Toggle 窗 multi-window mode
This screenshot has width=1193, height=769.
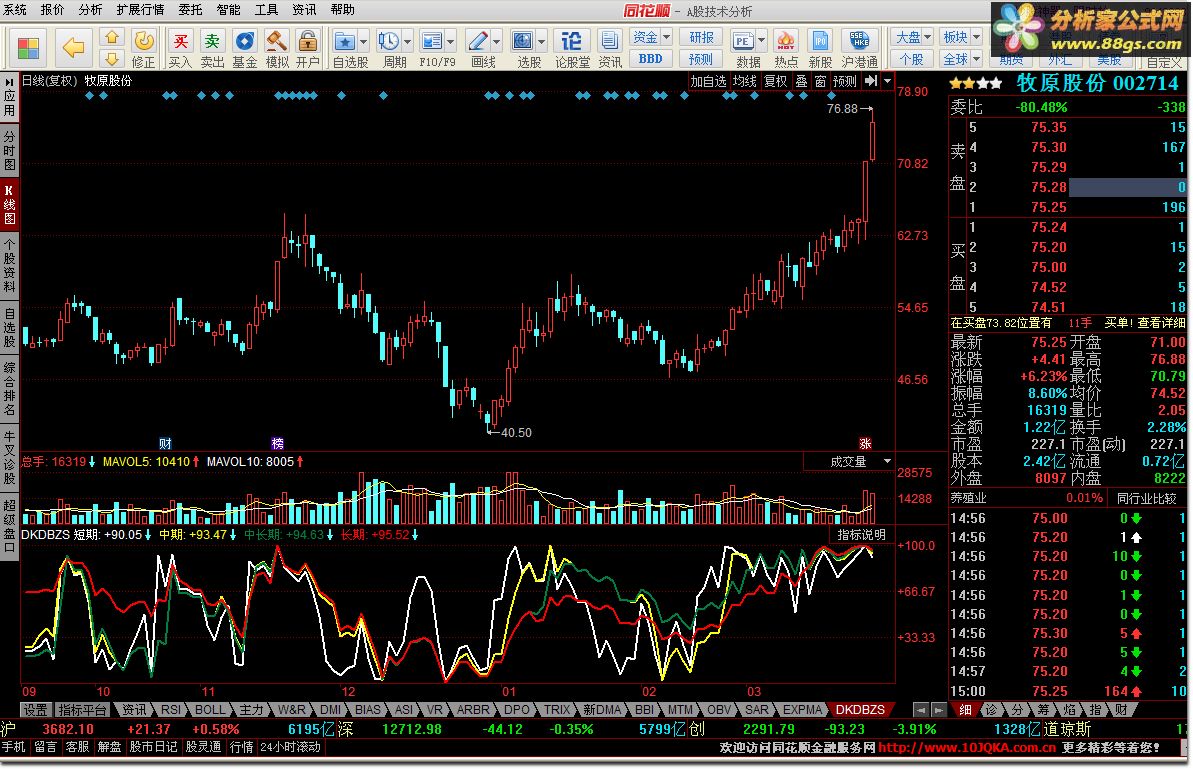[x=820, y=81]
